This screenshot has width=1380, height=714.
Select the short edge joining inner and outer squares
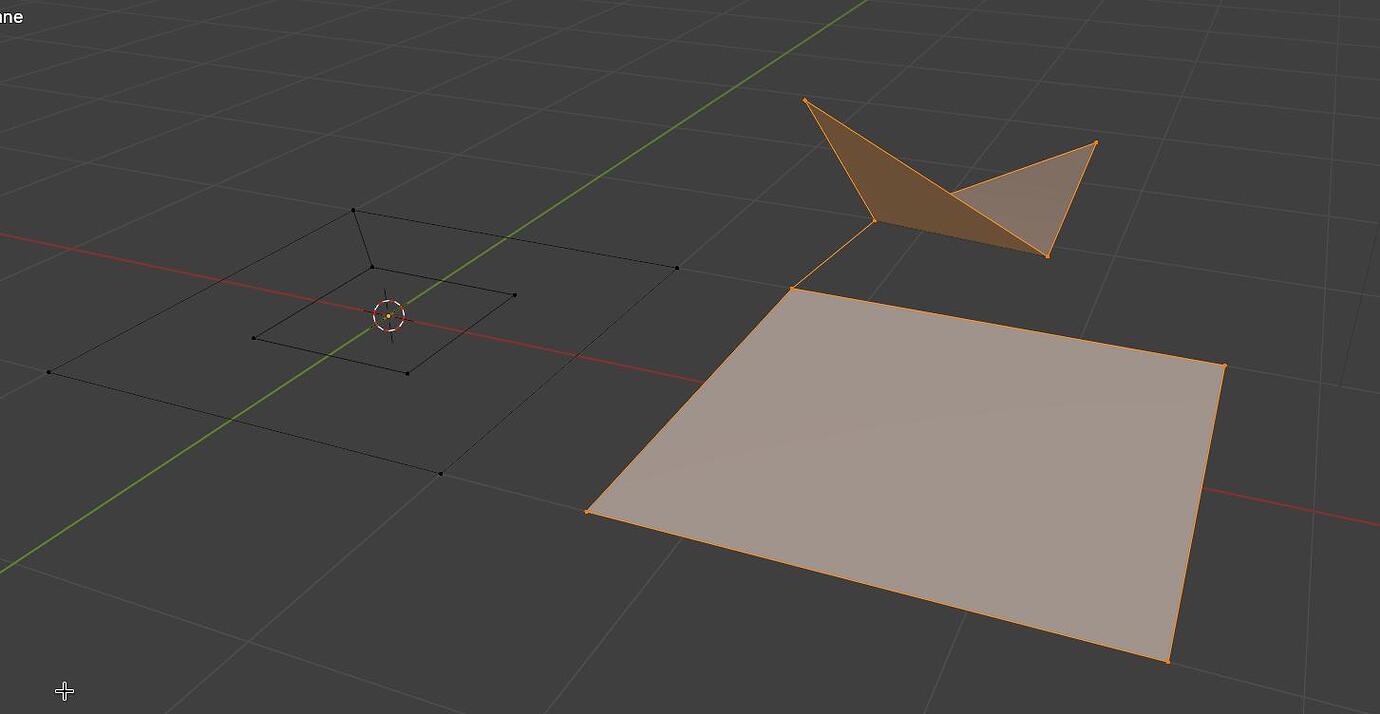pos(362,238)
